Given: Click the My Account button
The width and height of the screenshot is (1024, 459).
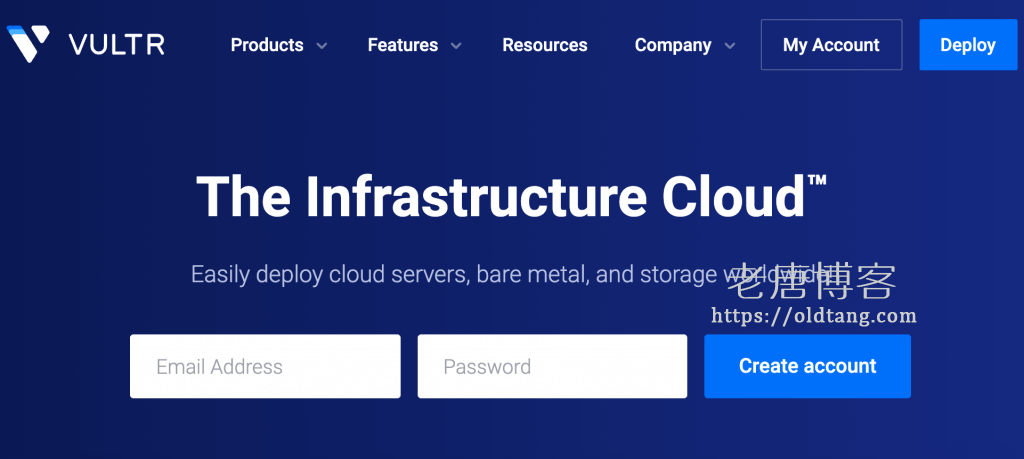Looking at the screenshot, I should coord(831,45).
